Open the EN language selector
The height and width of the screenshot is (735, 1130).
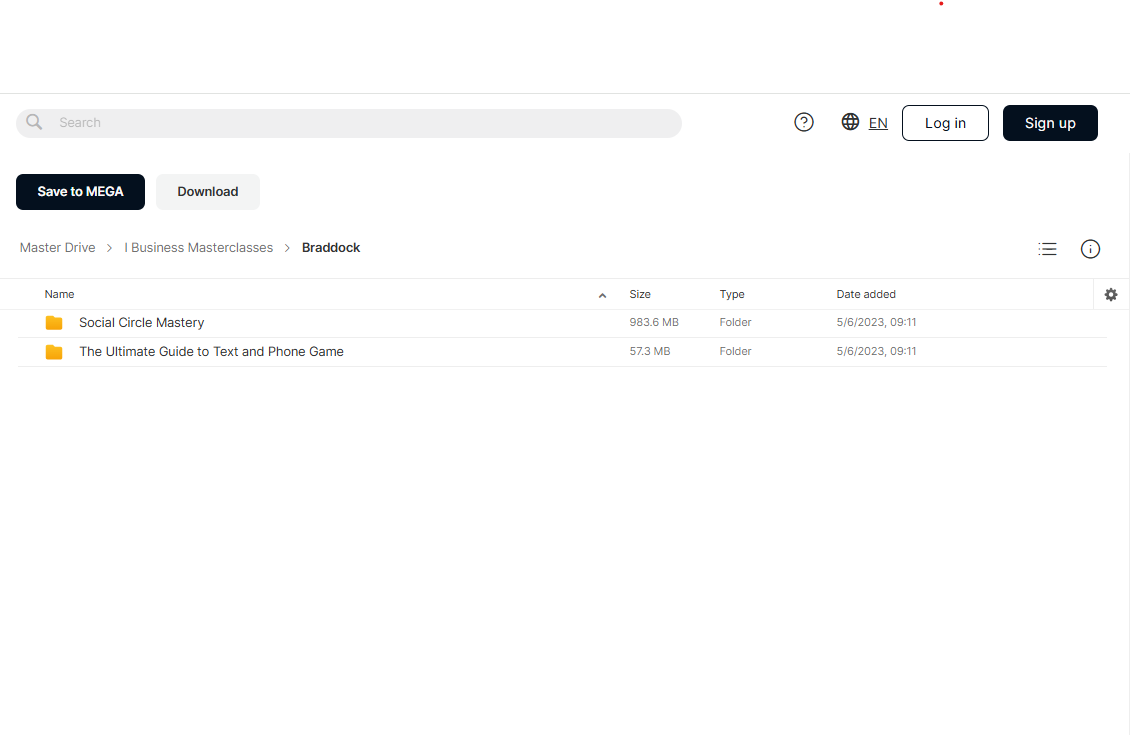pyautogui.click(x=878, y=123)
